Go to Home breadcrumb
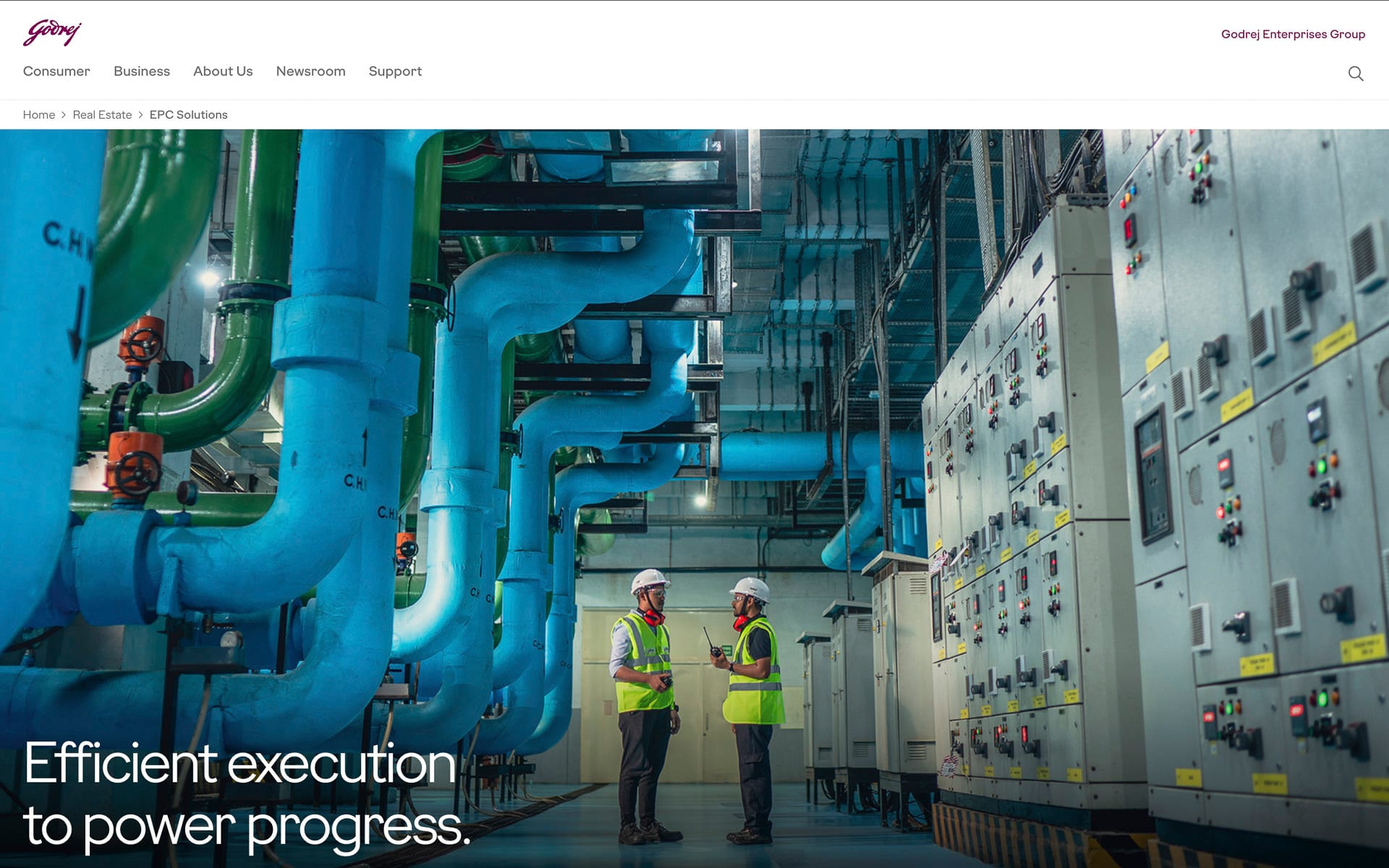1389x868 pixels. tap(39, 115)
